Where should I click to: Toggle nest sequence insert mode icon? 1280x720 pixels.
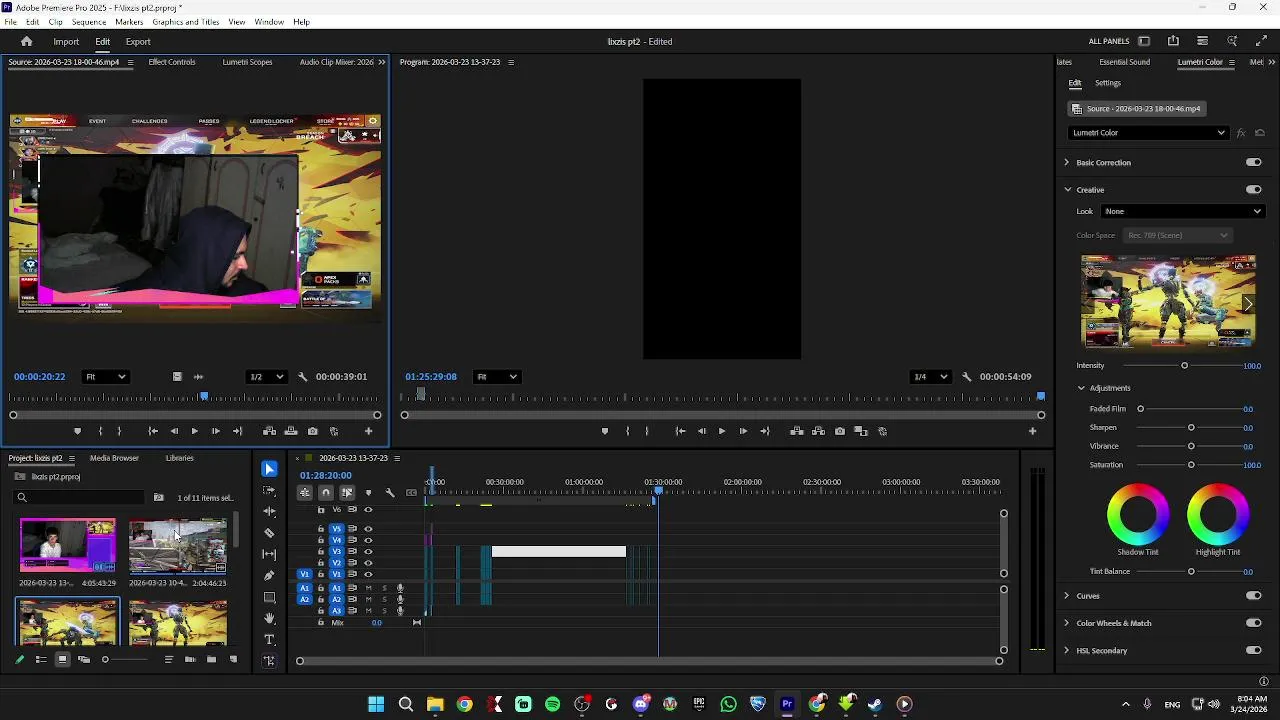point(305,492)
